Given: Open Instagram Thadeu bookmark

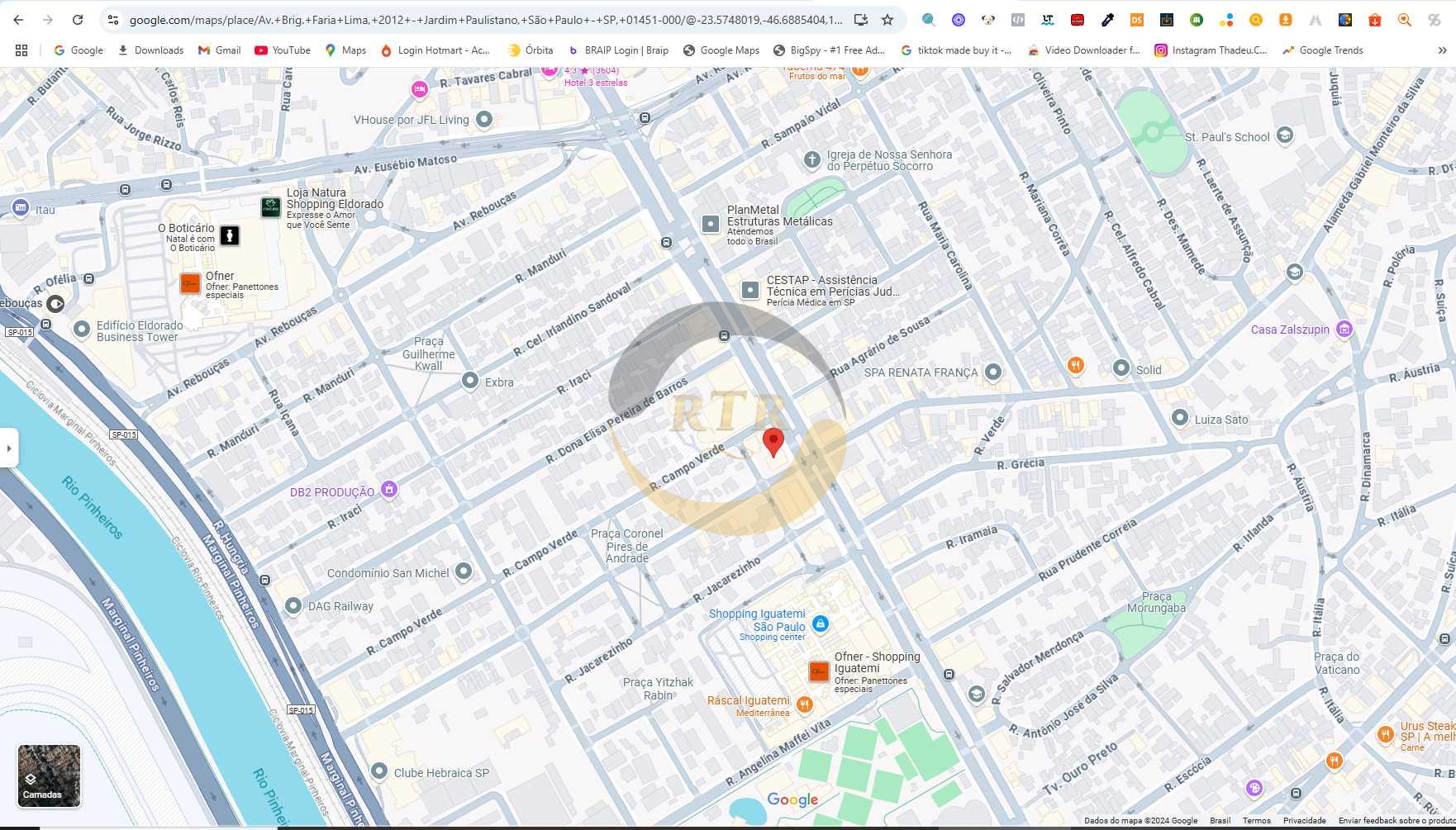Looking at the screenshot, I should [1211, 50].
